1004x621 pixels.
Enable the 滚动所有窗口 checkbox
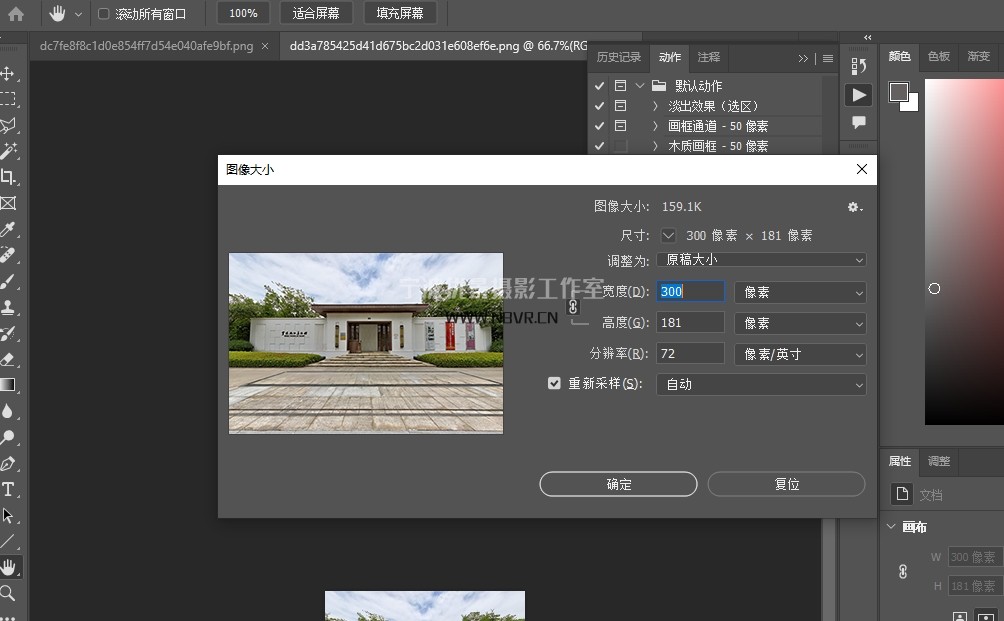pos(104,14)
